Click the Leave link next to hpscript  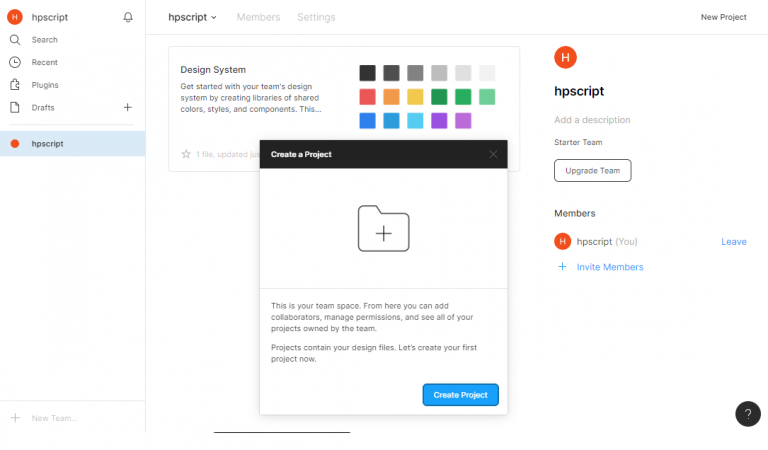pos(733,242)
